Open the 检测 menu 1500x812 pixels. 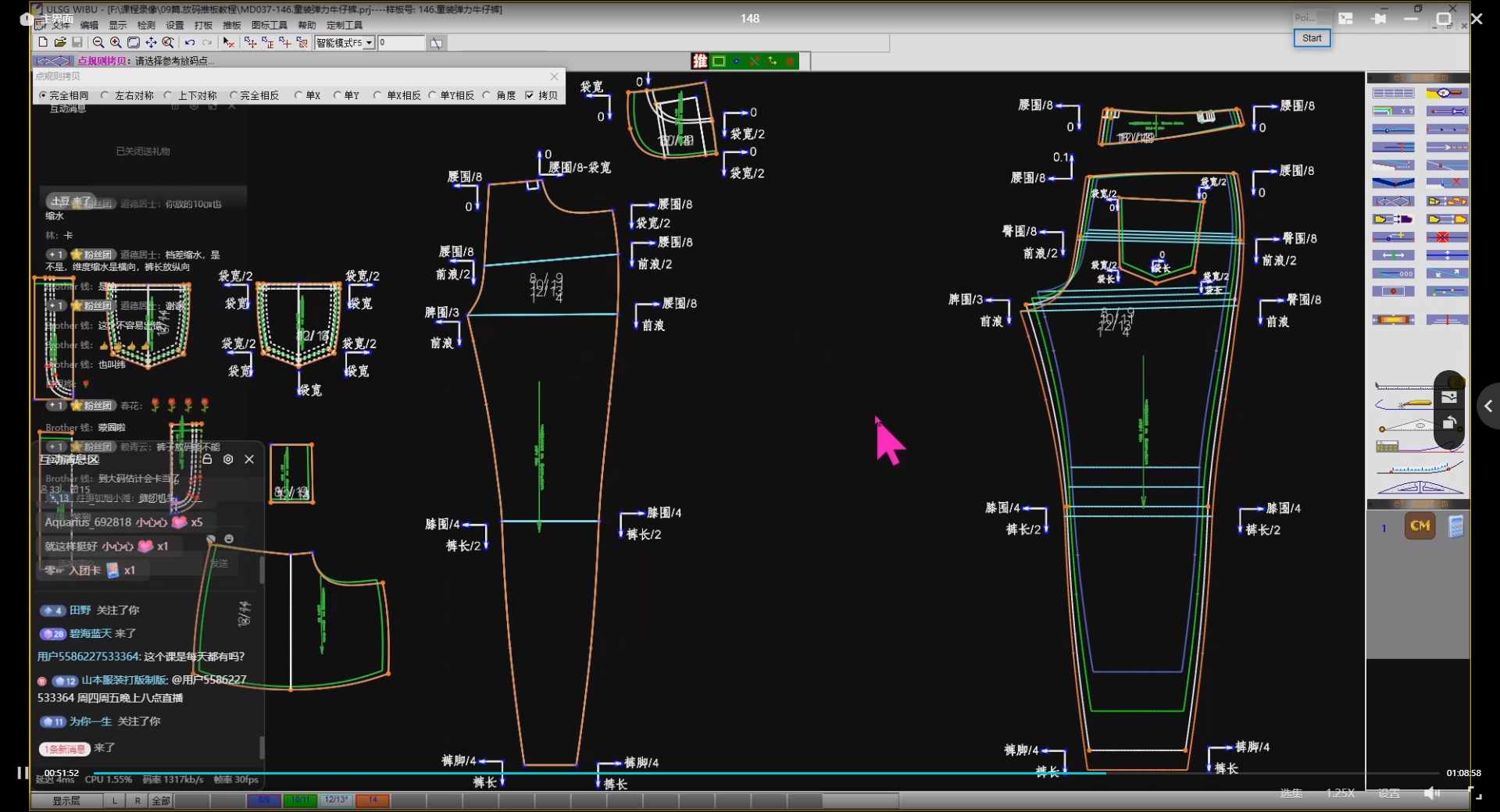coord(146,25)
